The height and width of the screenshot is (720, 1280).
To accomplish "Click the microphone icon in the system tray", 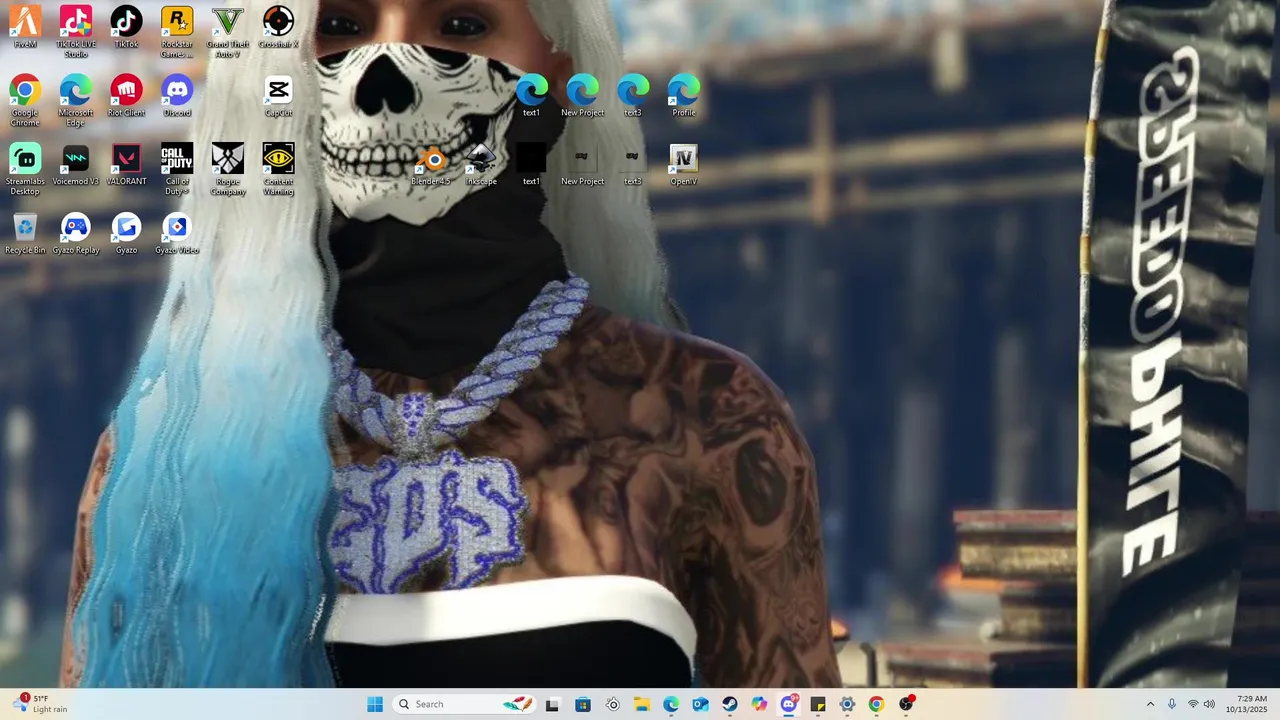I will pos(1172,704).
